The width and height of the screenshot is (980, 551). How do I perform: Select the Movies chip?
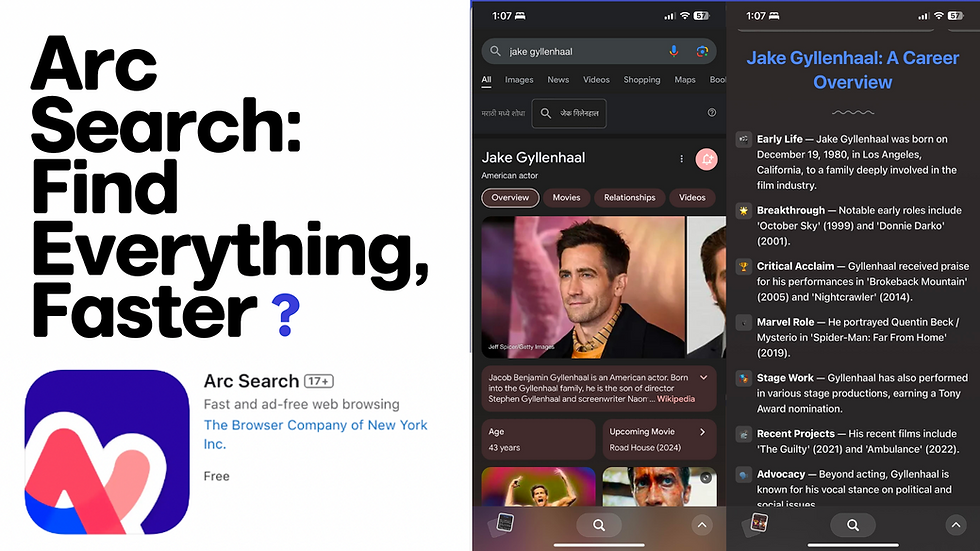[566, 197]
